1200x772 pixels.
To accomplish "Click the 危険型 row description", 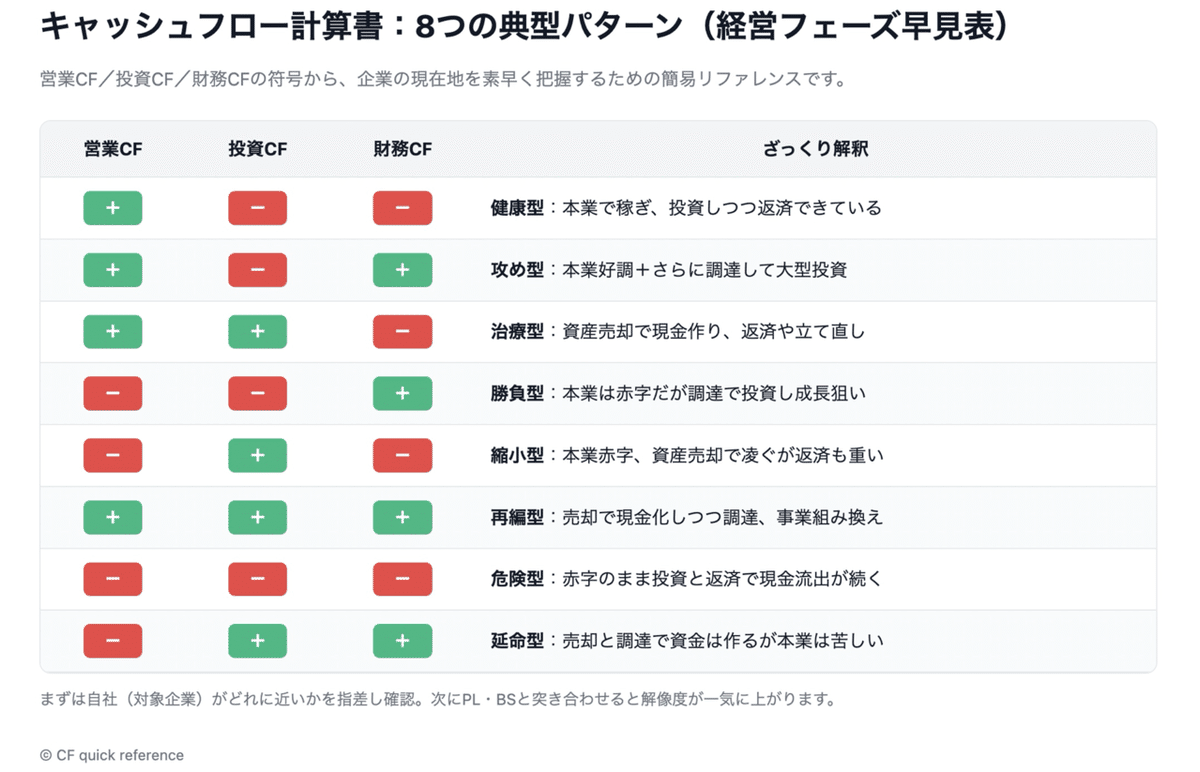I will [686, 579].
